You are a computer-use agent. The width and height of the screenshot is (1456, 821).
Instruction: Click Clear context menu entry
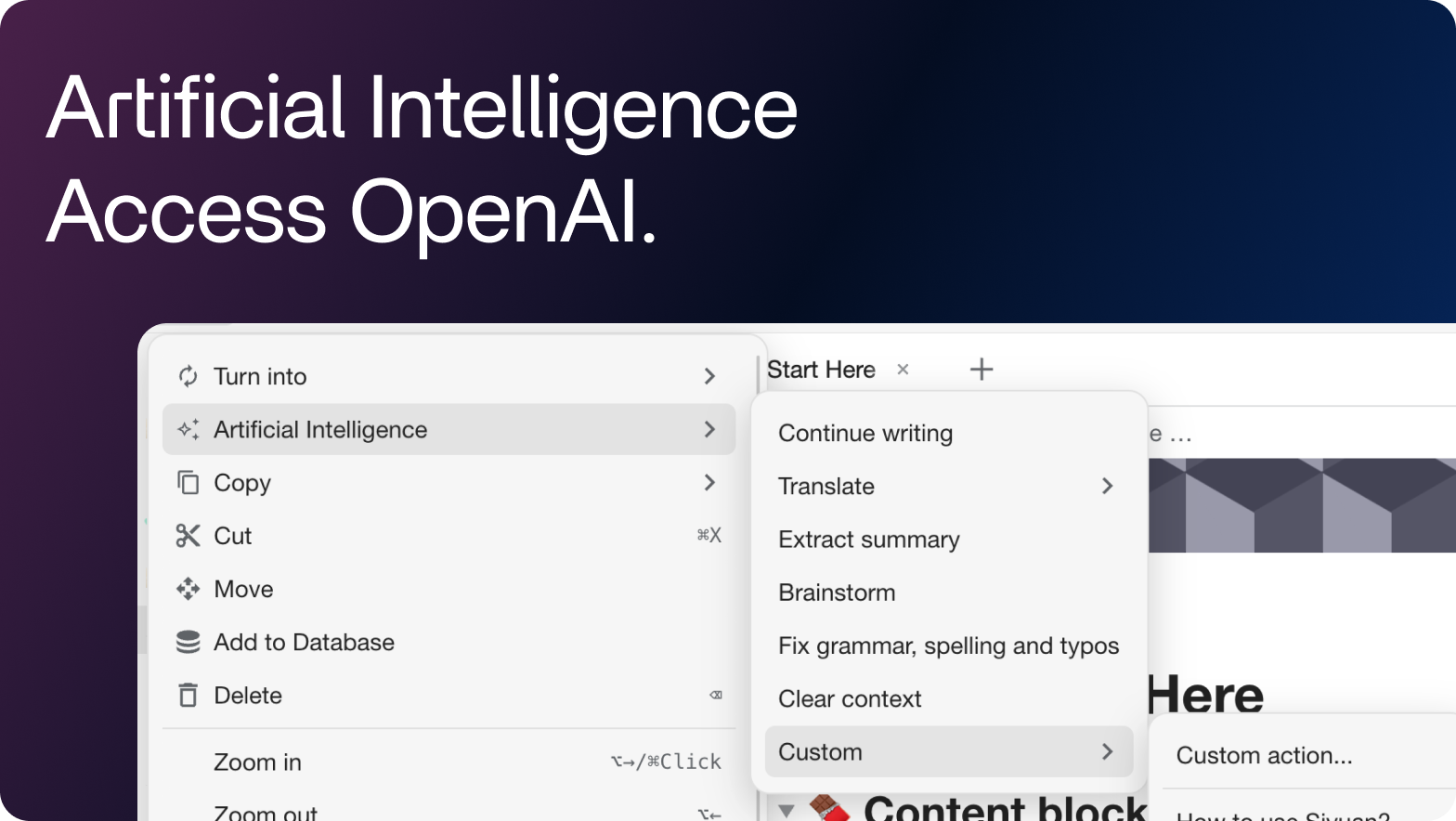(x=850, y=698)
